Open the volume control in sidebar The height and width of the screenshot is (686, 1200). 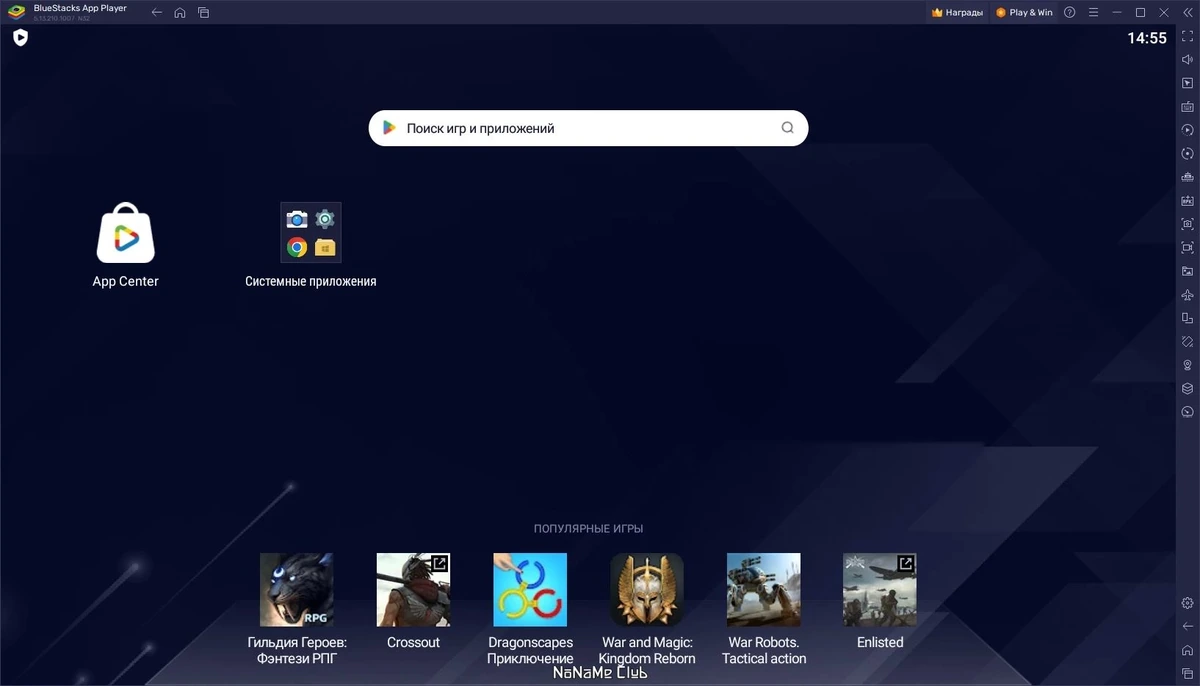(x=1188, y=60)
